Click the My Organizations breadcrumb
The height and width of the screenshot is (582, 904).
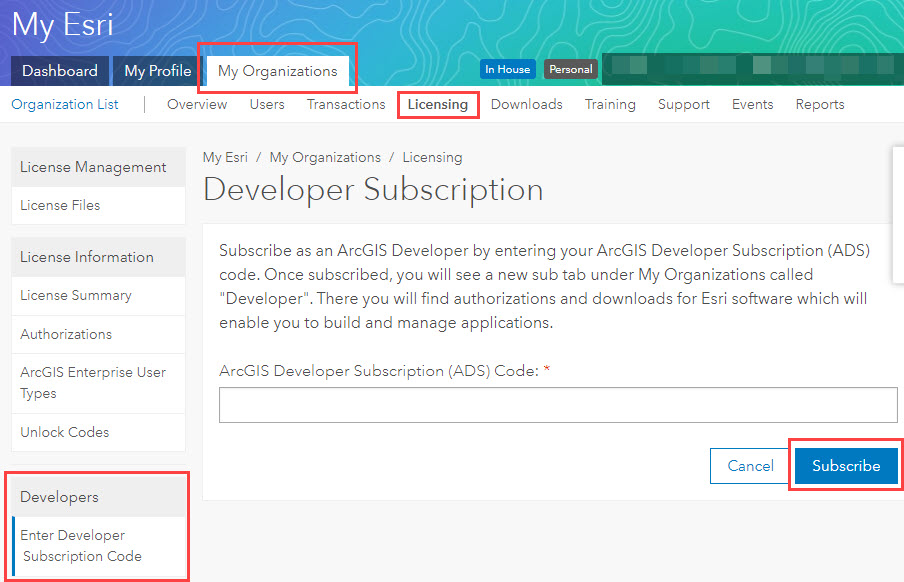(x=325, y=157)
